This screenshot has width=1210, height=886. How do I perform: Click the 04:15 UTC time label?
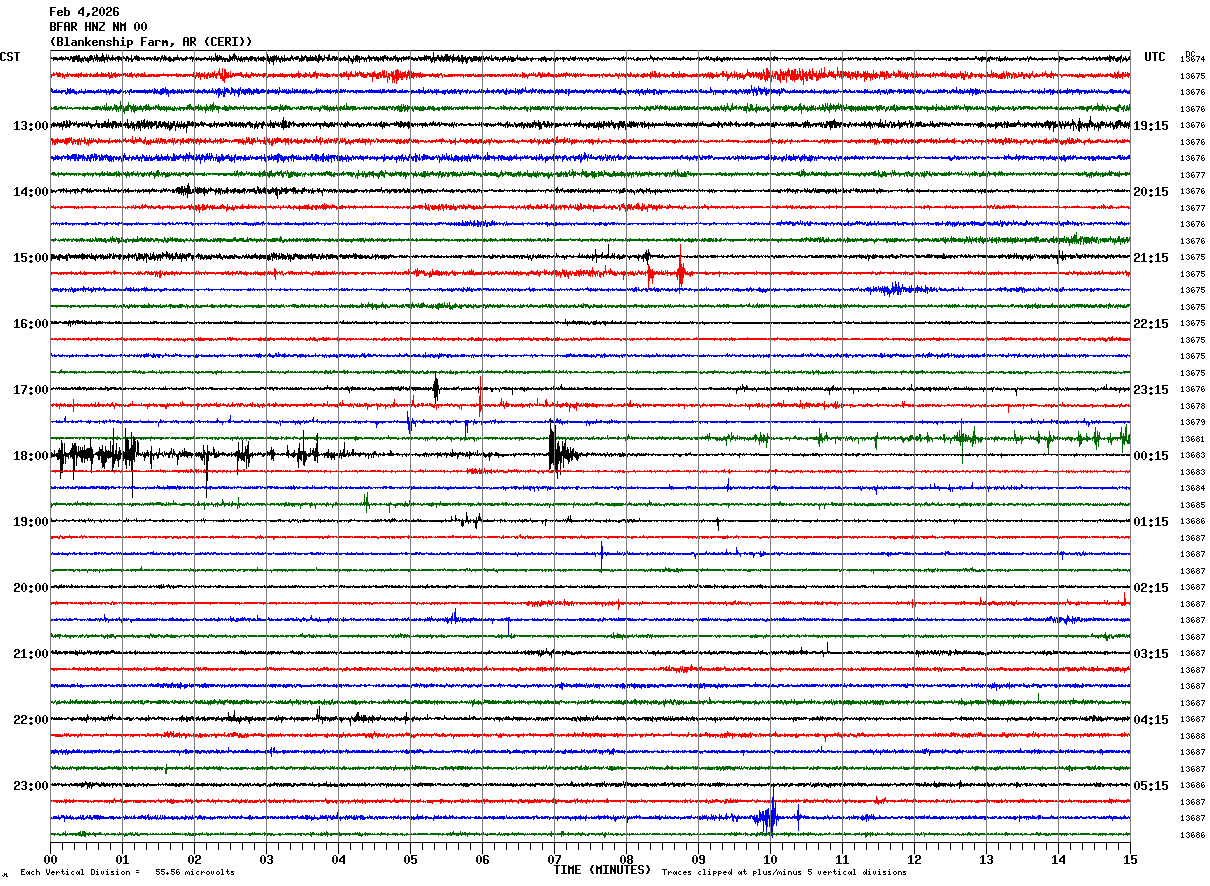(1151, 720)
